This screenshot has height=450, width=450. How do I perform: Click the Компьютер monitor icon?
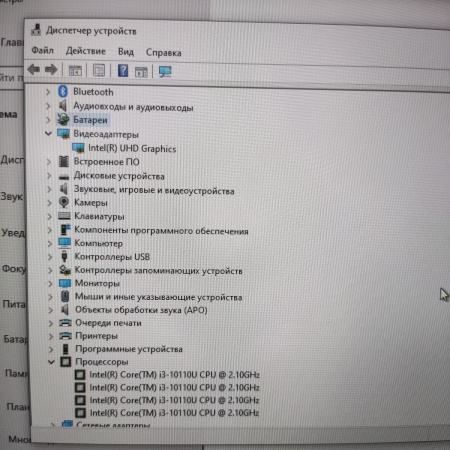click(65, 243)
